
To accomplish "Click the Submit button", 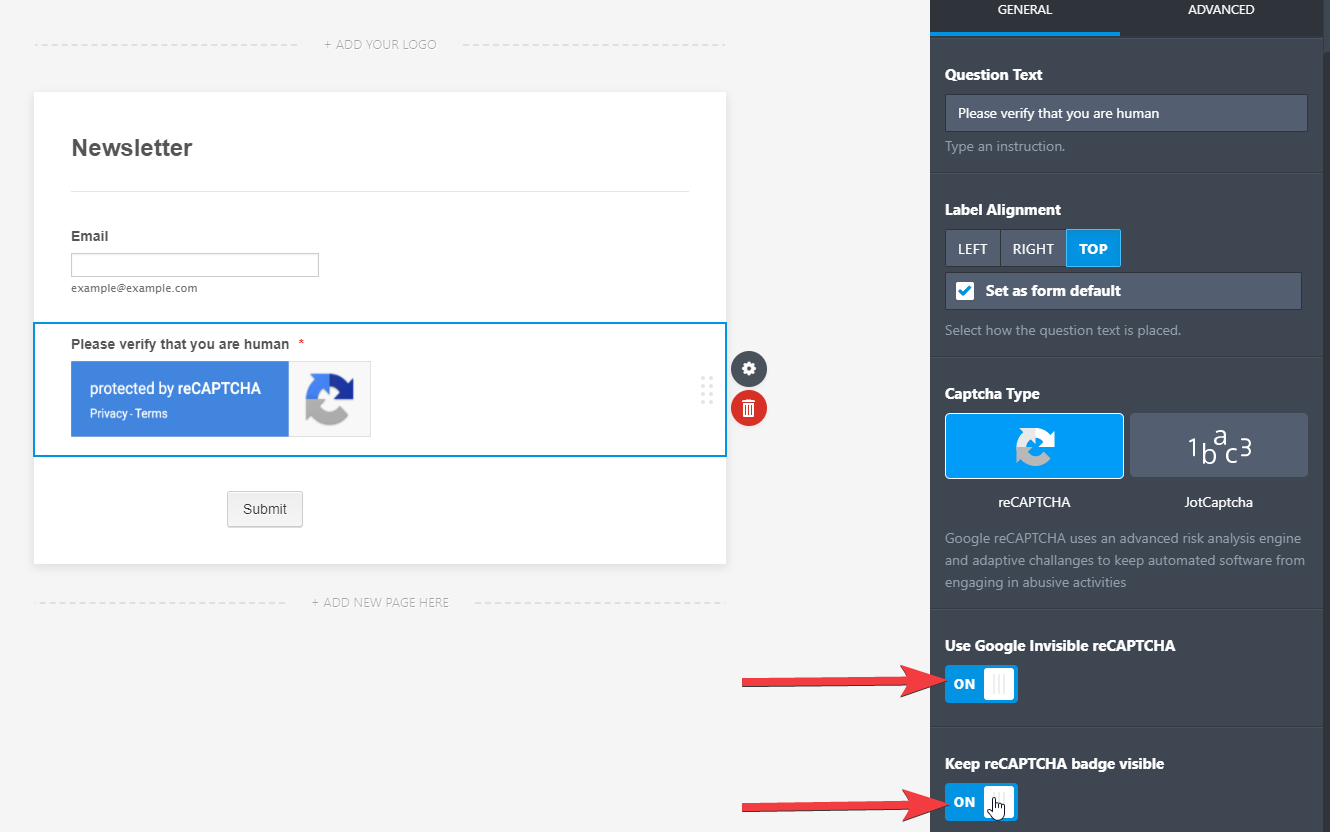I will (x=264, y=509).
